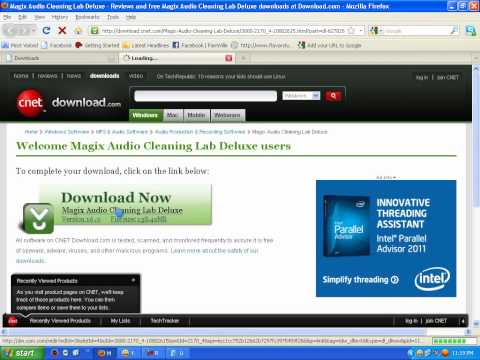The width and height of the screenshot is (480, 360).
Task: Click the toolbar icon right of the search box
Action: pos(471,31)
